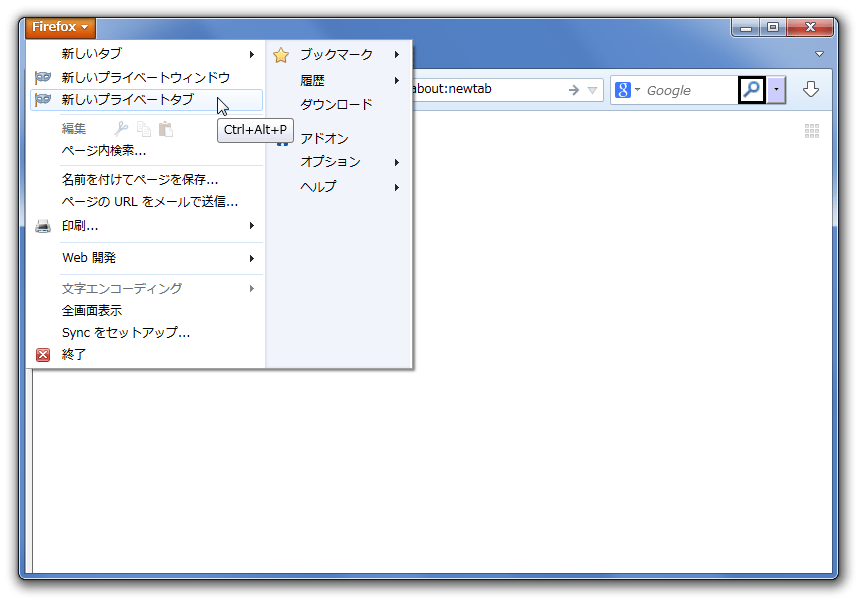Expand the オプション submenu arrow

(397, 162)
